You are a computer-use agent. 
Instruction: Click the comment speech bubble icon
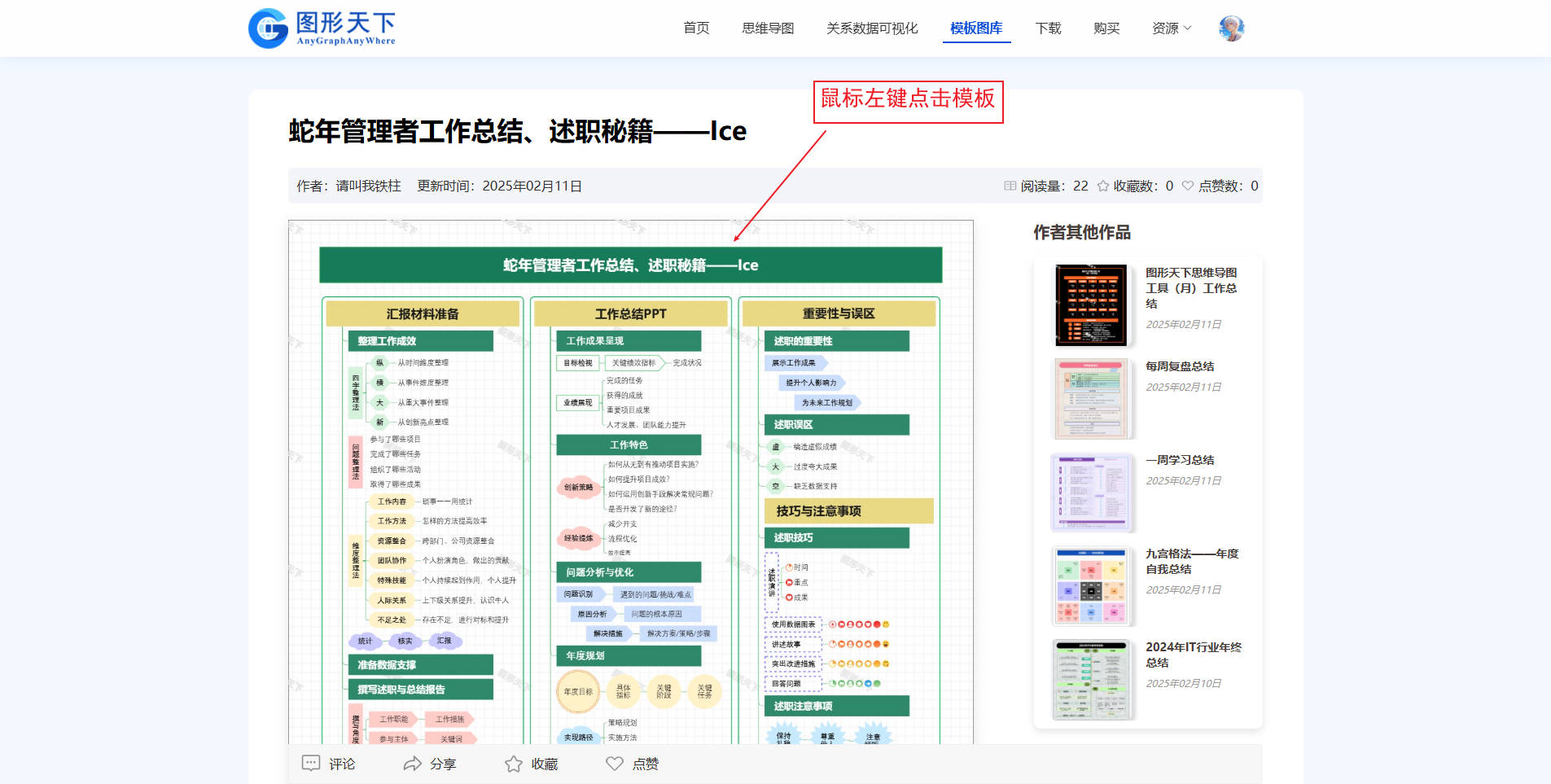311,763
